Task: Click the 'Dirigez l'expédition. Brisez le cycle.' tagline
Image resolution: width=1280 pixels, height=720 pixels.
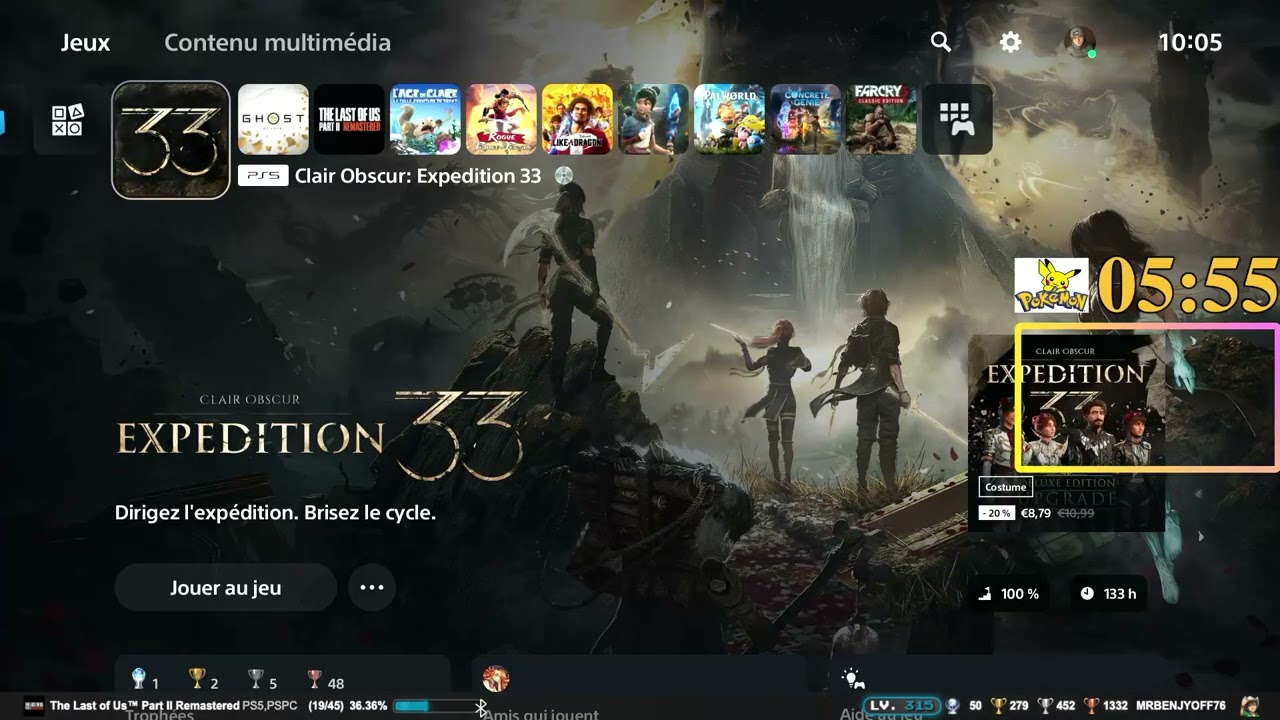Action: (275, 513)
